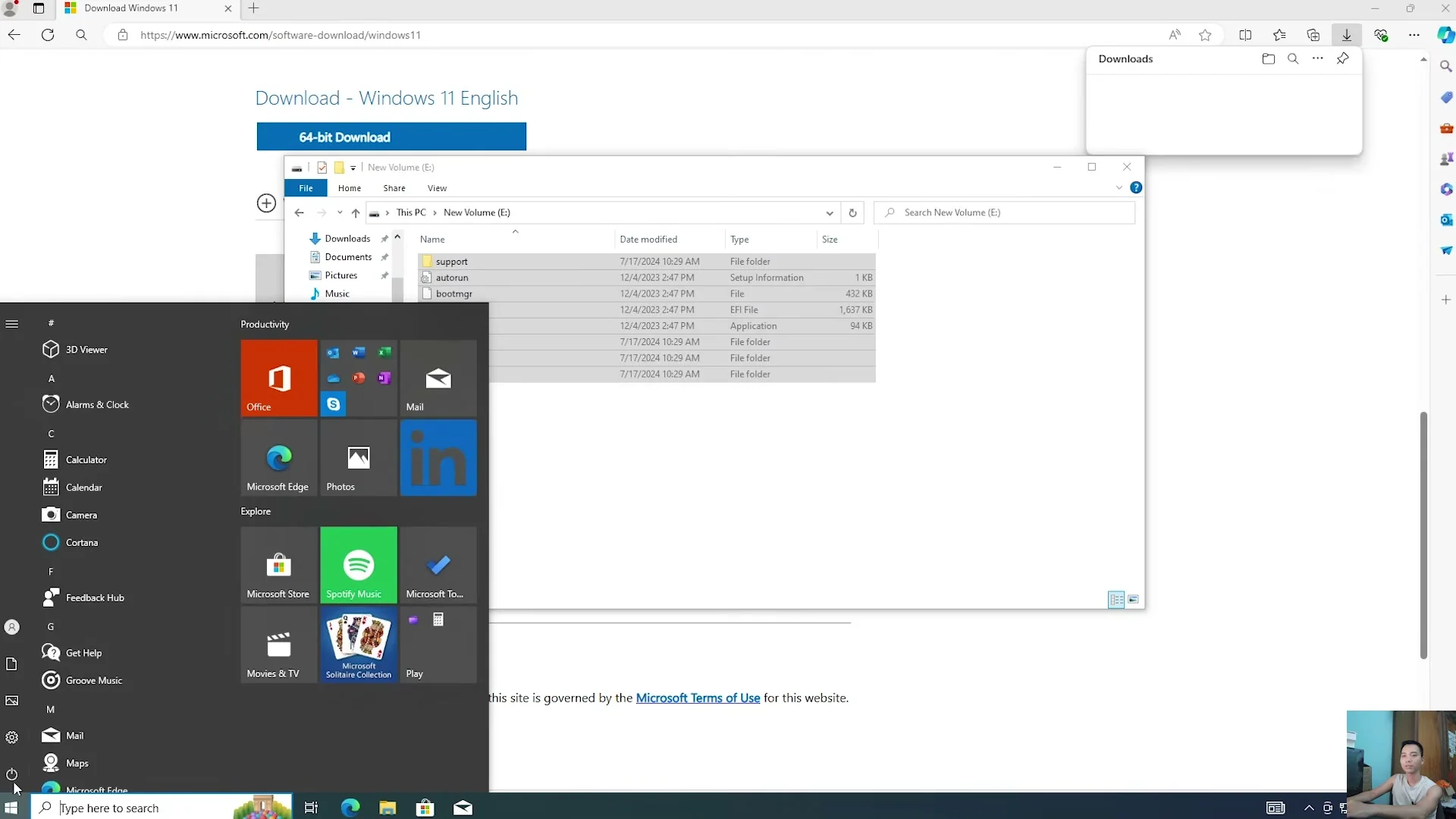Open recent locations dropdown in Explorer
1456x819 pixels.
coord(340,212)
